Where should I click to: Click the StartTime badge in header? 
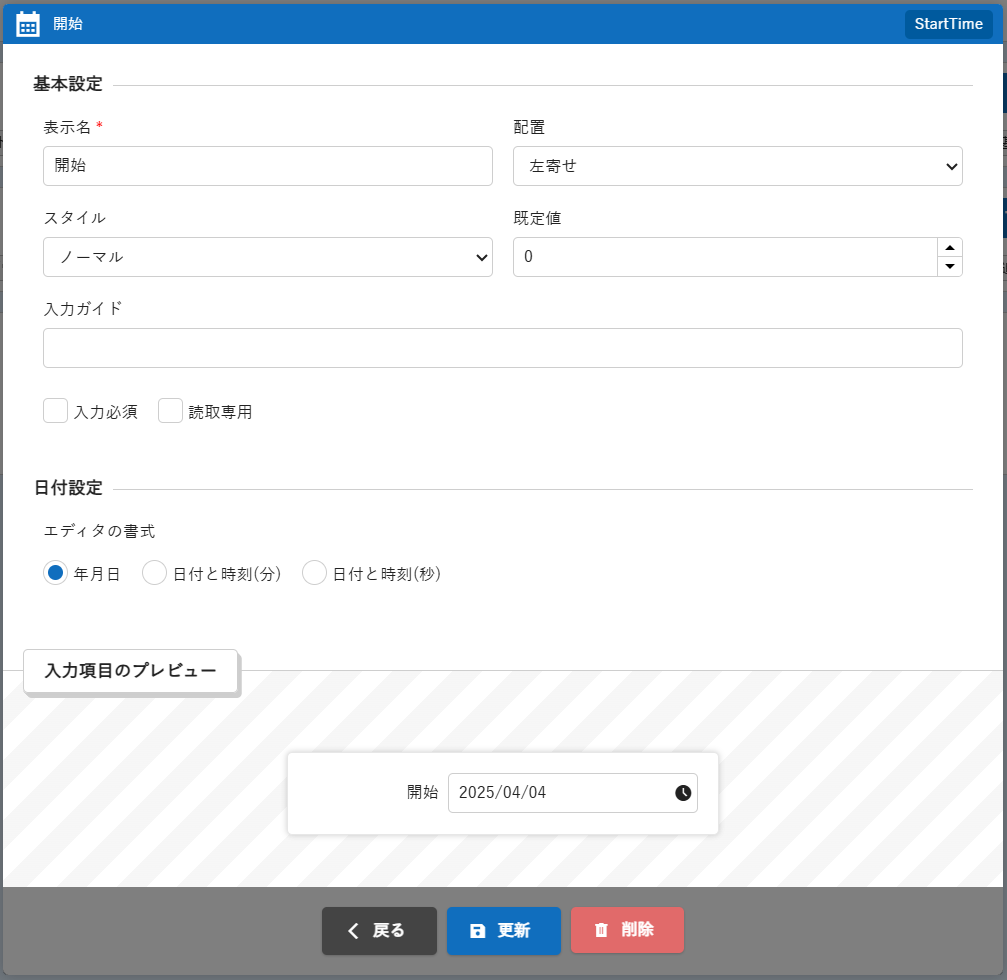click(948, 24)
